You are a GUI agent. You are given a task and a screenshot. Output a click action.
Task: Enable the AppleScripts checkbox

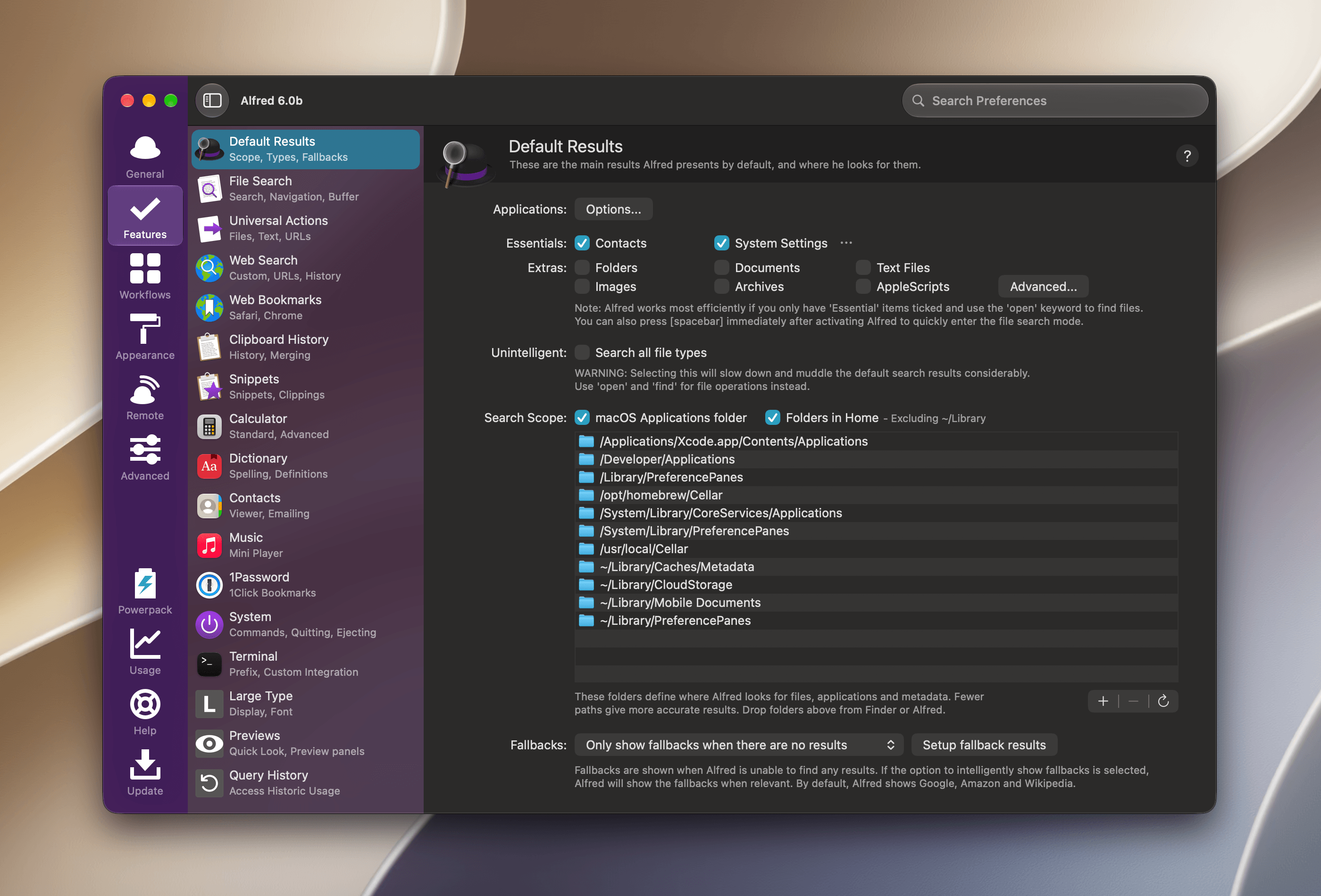coord(863,286)
